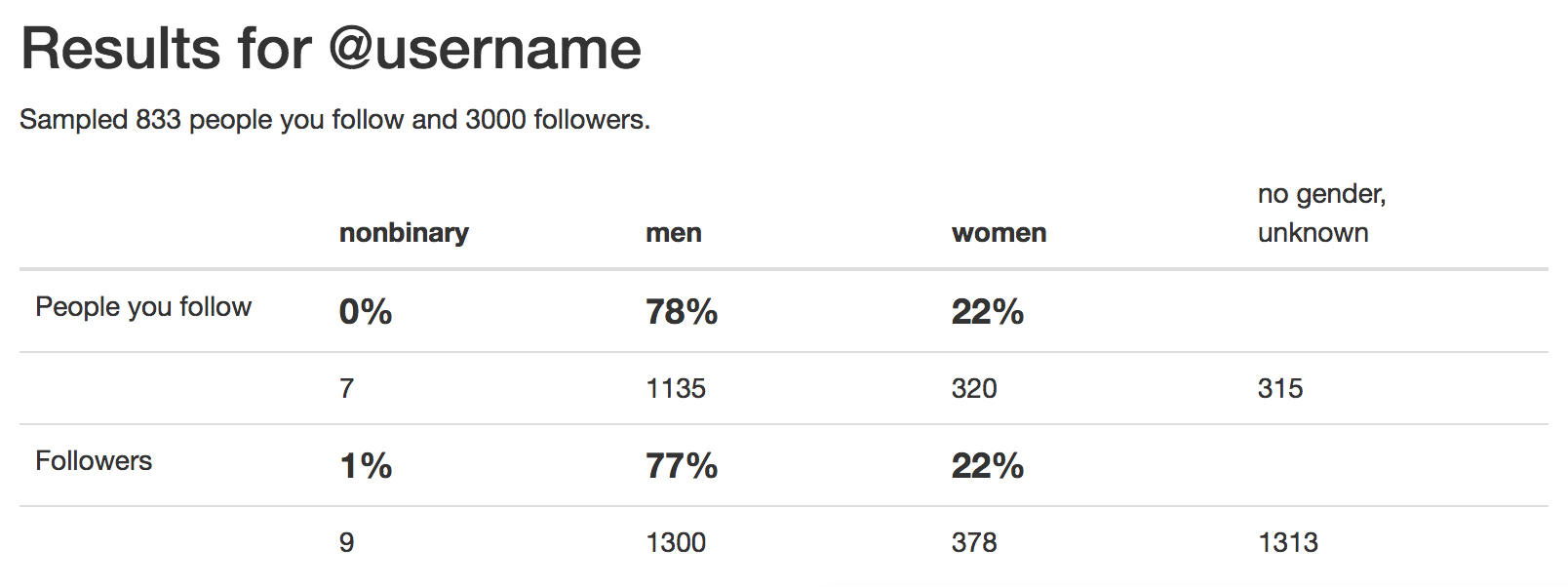Select the 'People you follow' row label
This screenshot has width=1568, height=587.
pyautogui.click(x=143, y=307)
